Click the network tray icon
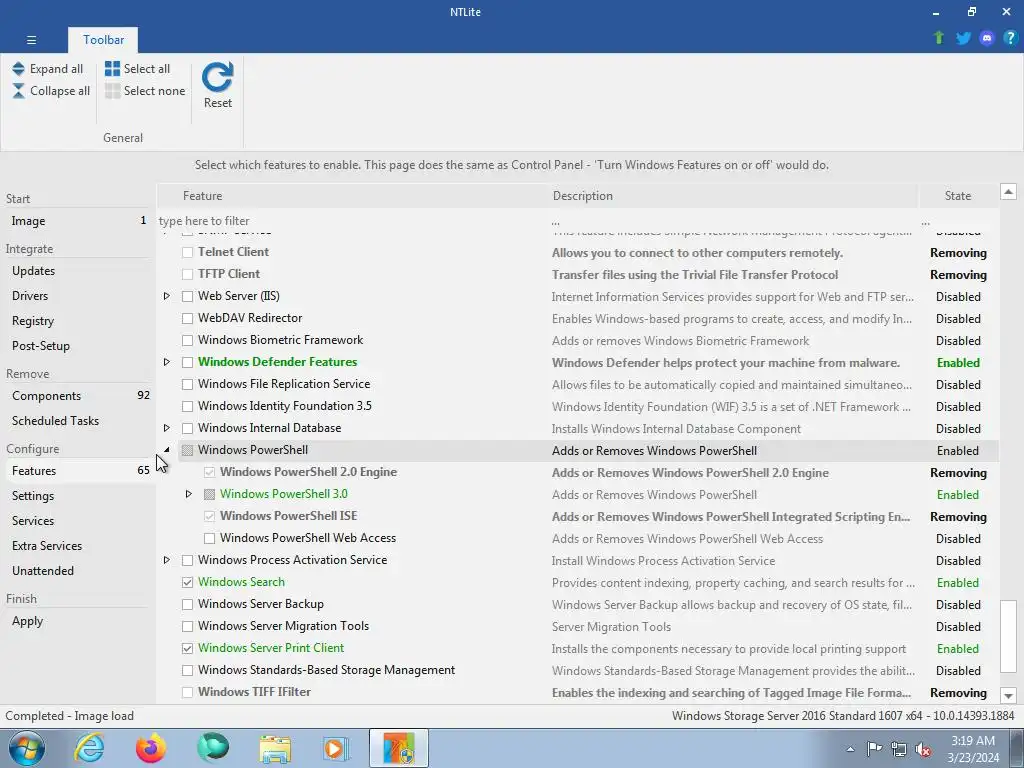The image size is (1024, 768). (x=899, y=749)
